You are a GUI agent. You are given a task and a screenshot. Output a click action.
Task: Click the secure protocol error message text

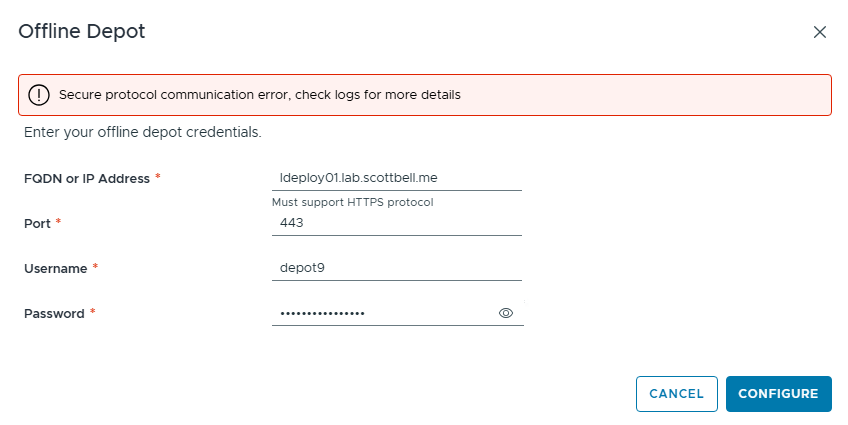click(259, 95)
